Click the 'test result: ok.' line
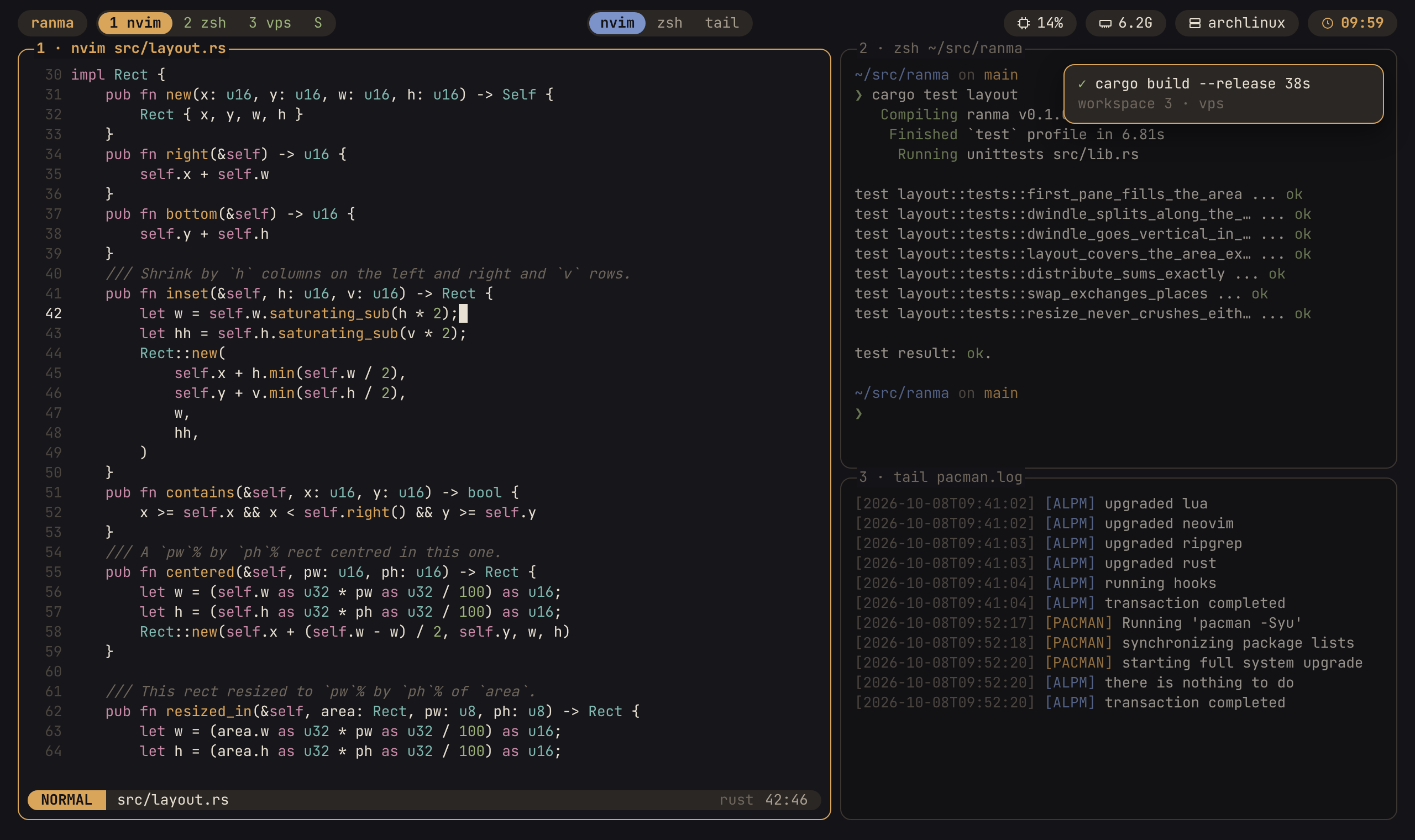This screenshot has height=840, width=1415. [923, 353]
